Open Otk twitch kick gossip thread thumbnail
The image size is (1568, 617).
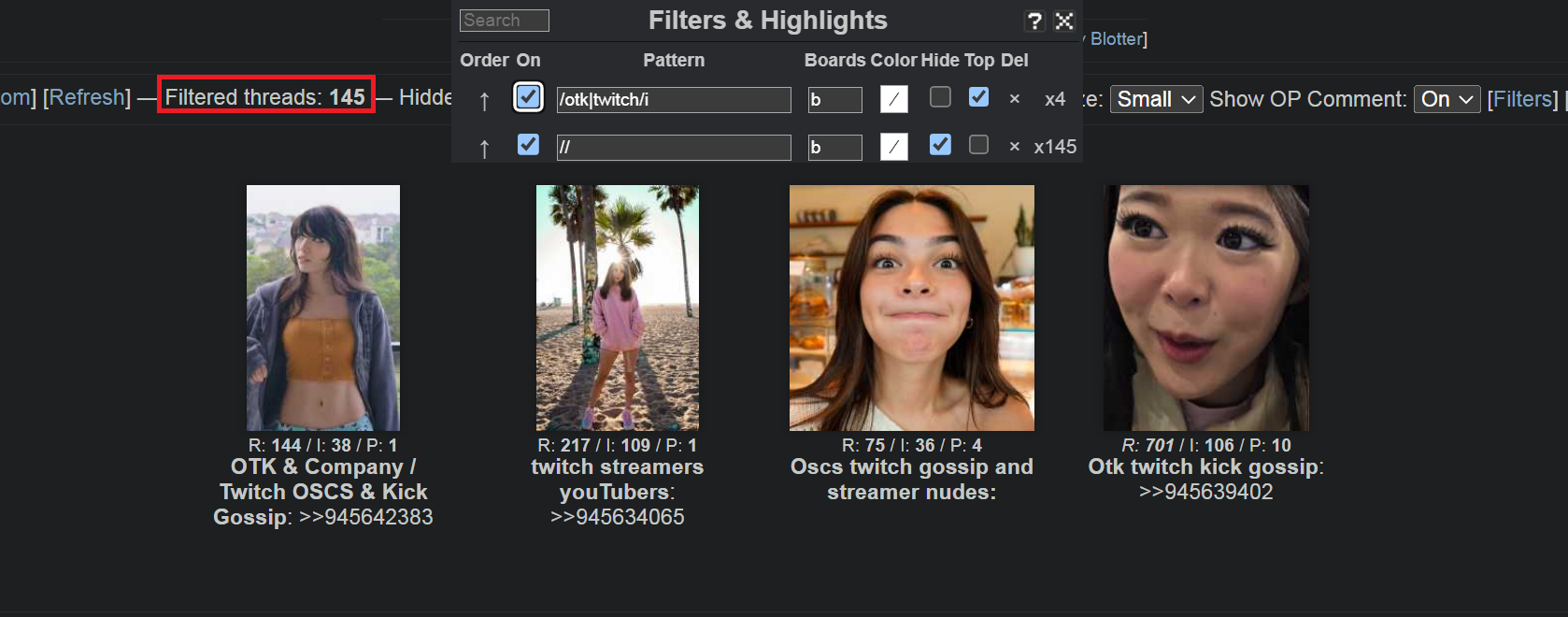point(1206,308)
